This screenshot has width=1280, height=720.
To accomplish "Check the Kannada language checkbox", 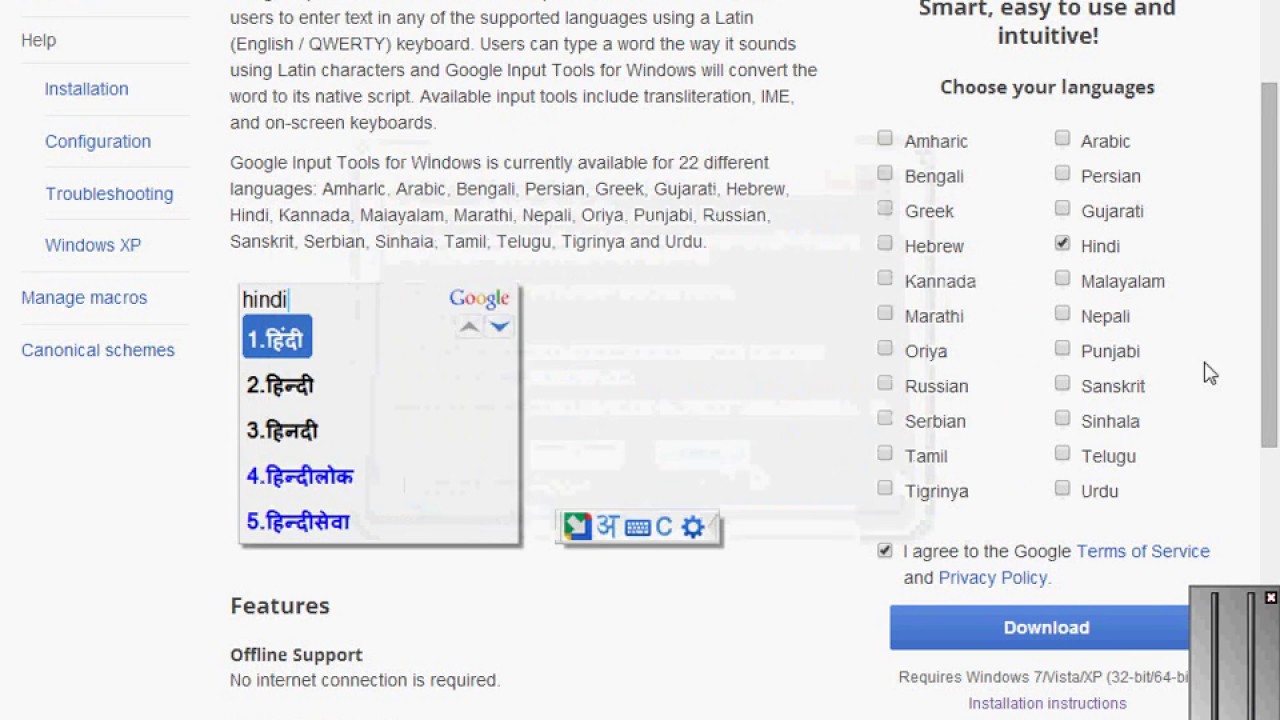I will [885, 278].
